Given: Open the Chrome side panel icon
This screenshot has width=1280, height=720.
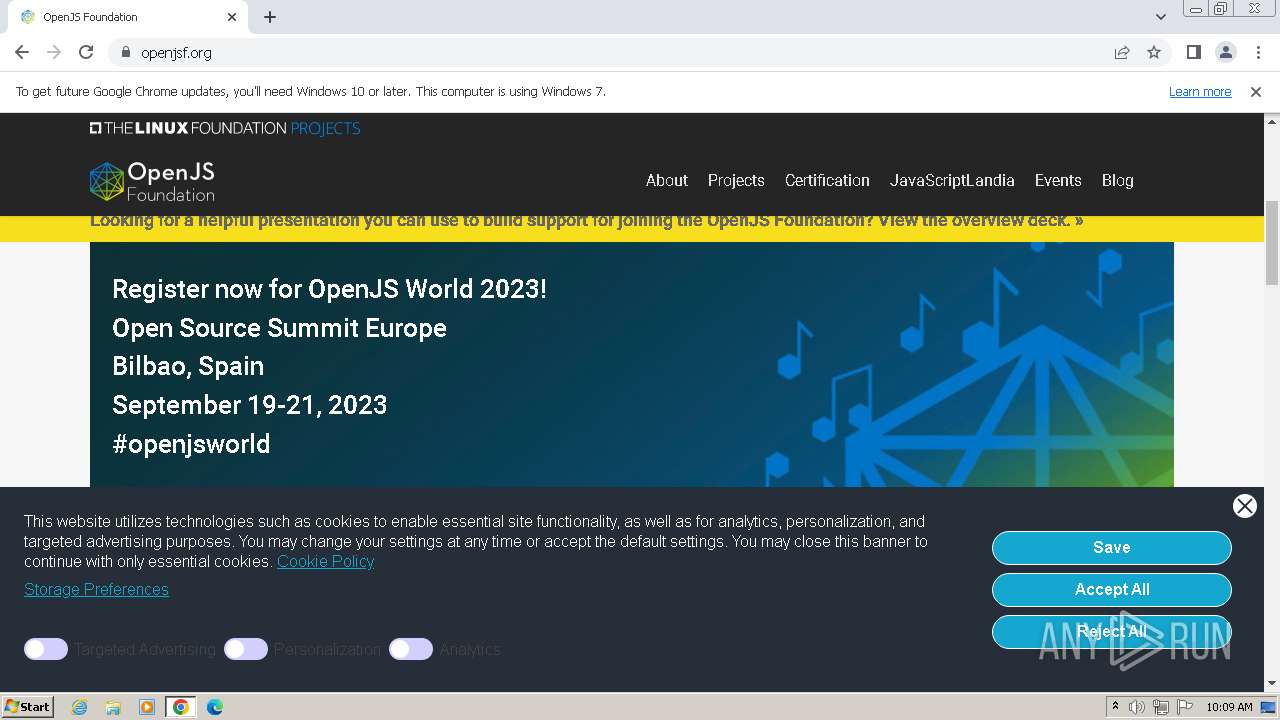Looking at the screenshot, I should click(x=1194, y=52).
